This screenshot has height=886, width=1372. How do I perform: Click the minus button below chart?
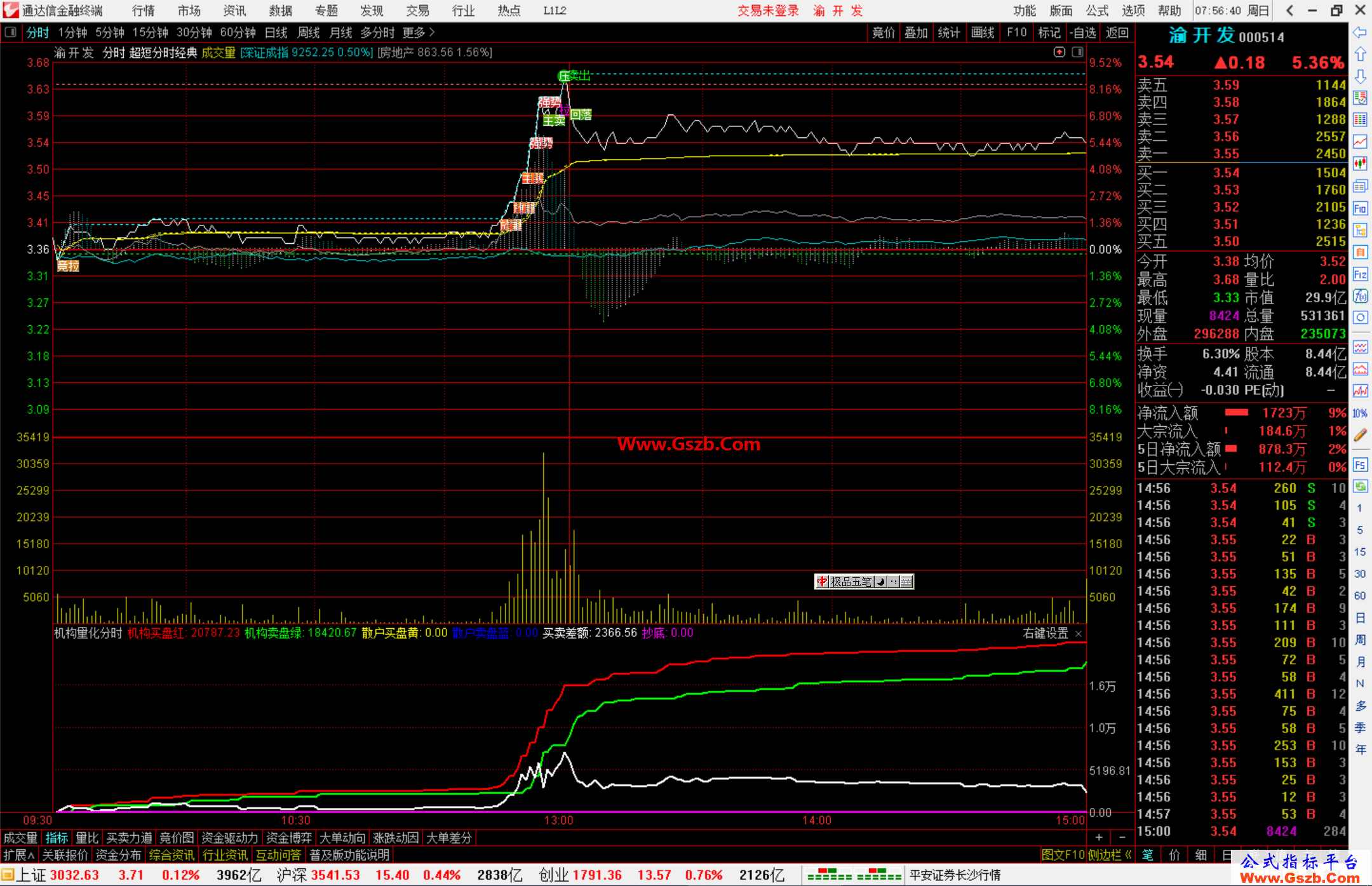1122,838
